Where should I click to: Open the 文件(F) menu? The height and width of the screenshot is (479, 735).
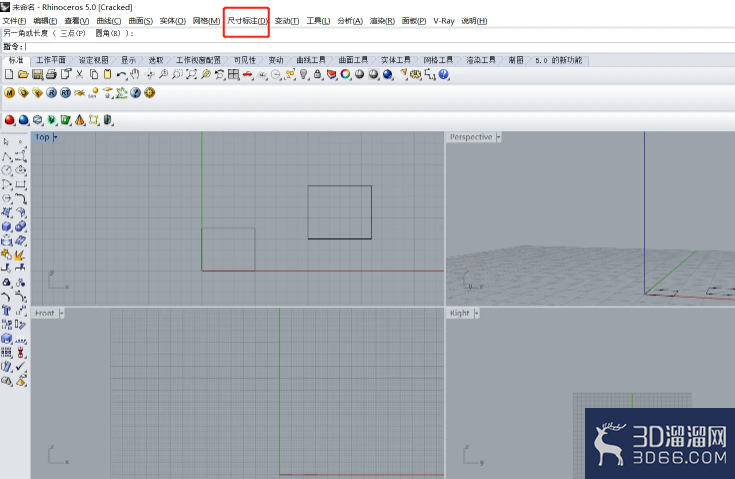(15, 21)
